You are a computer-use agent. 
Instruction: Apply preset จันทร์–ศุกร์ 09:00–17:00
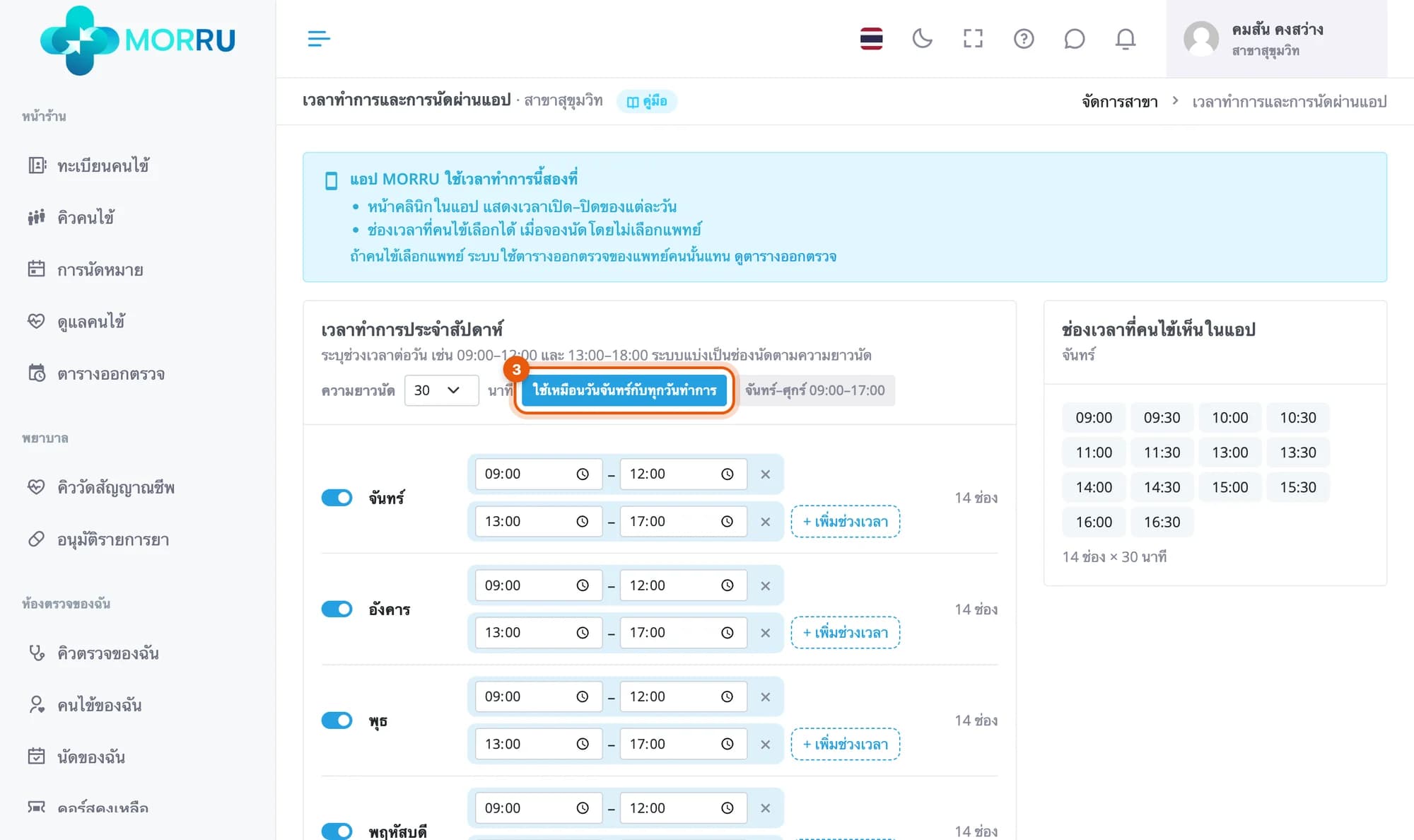[814, 390]
